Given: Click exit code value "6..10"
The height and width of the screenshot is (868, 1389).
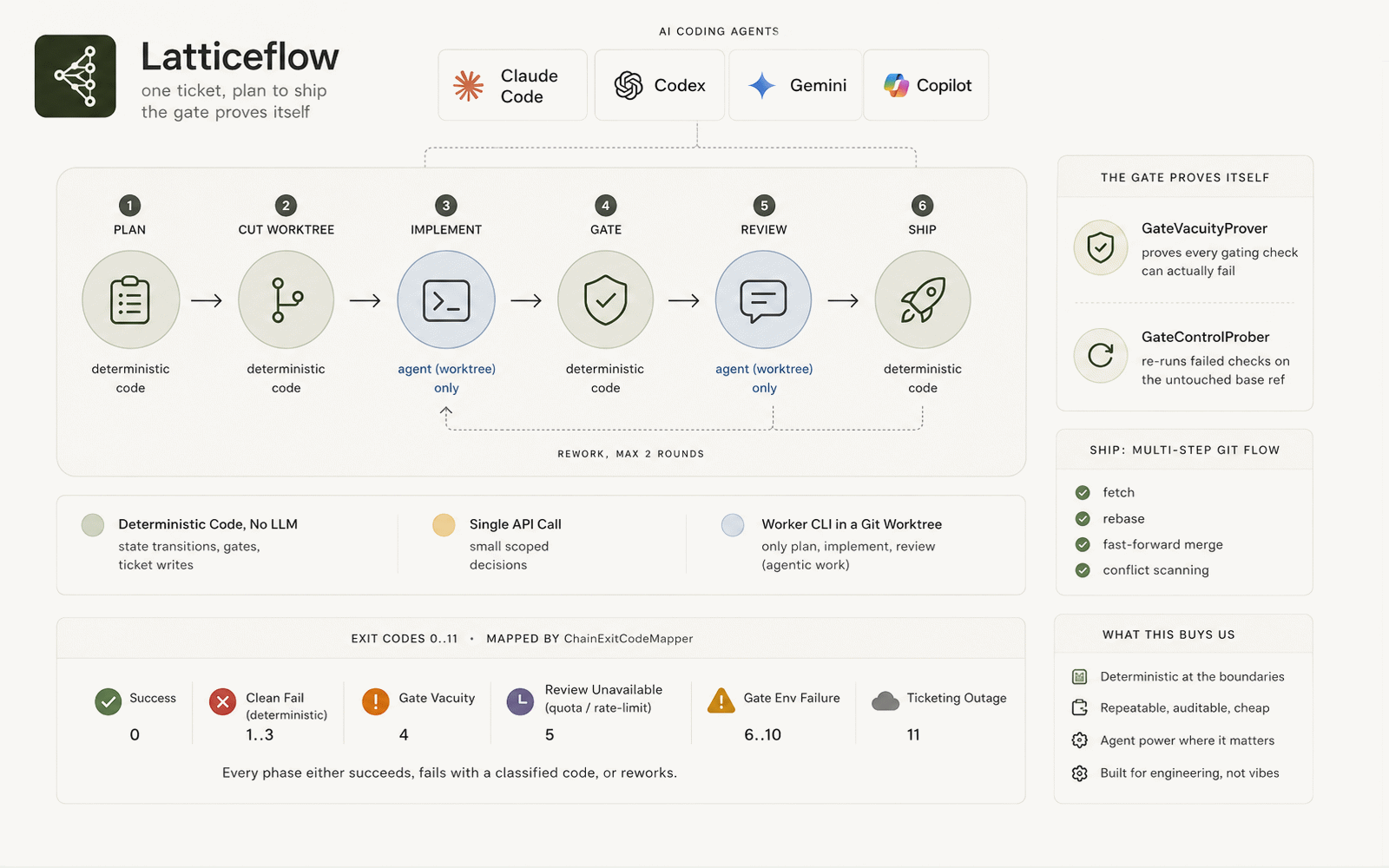Looking at the screenshot, I should click(762, 735).
